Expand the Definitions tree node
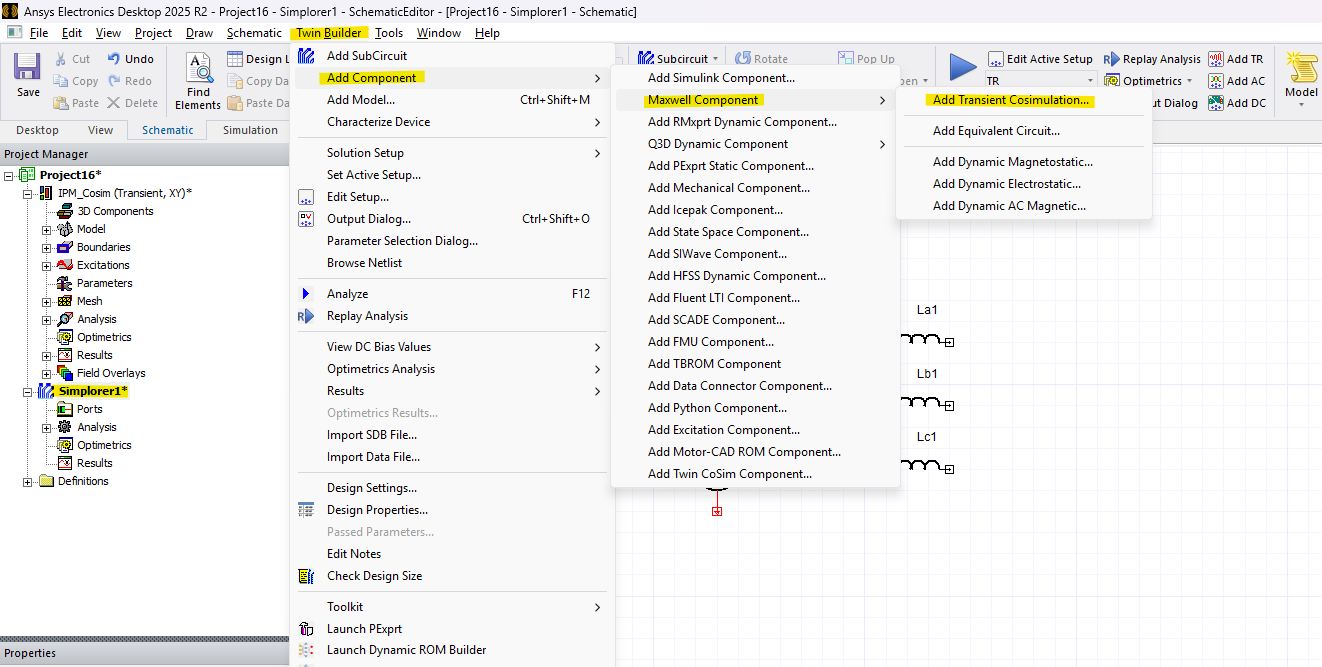Screen dimensions: 1322x667 click(x=28, y=481)
